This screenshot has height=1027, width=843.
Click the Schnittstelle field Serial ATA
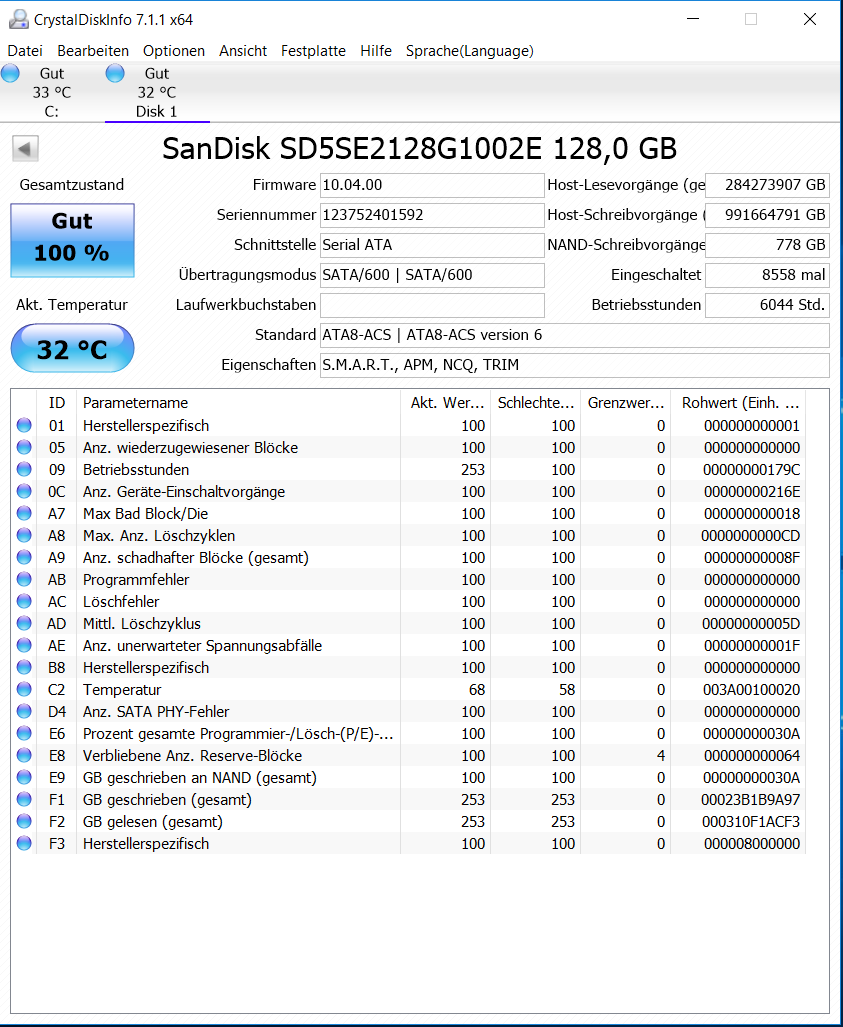(x=432, y=245)
